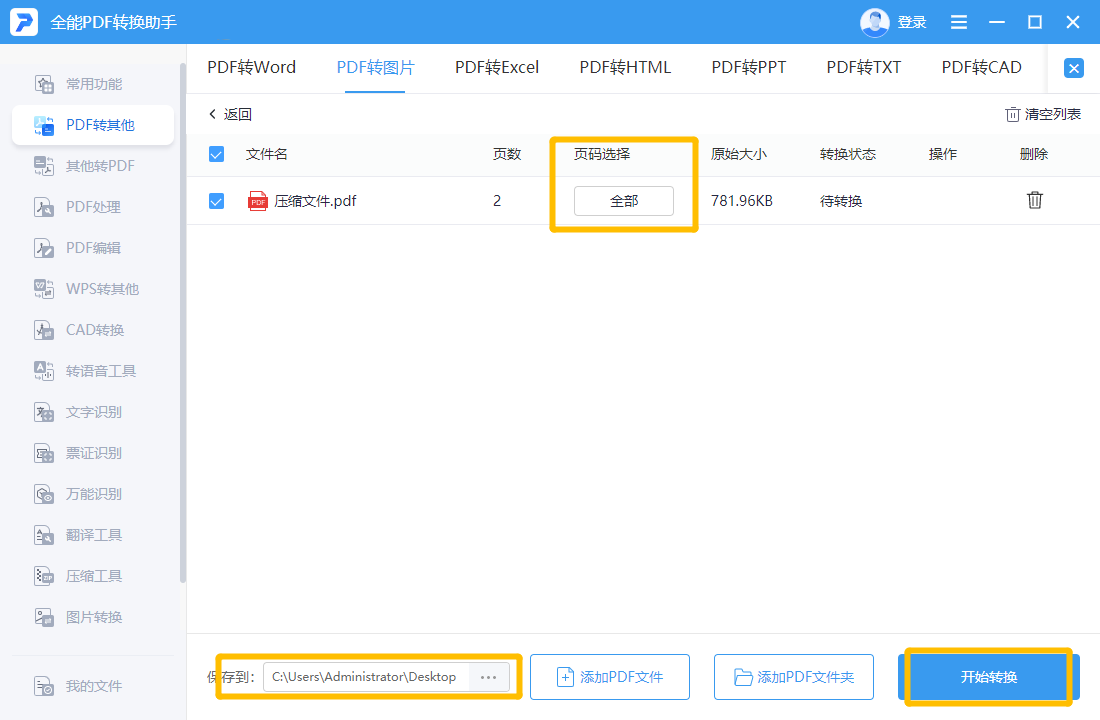Image resolution: width=1100 pixels, height=720 pixels.
Task: Close the tab bar with blue X
Action: coord(1073,68)
